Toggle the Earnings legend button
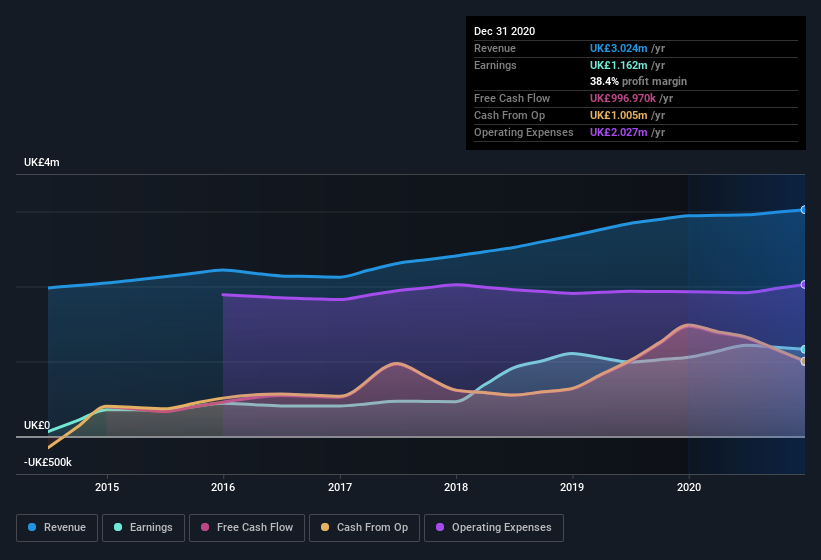This screenshot has width=821, height=560. (x=143, y=528)
